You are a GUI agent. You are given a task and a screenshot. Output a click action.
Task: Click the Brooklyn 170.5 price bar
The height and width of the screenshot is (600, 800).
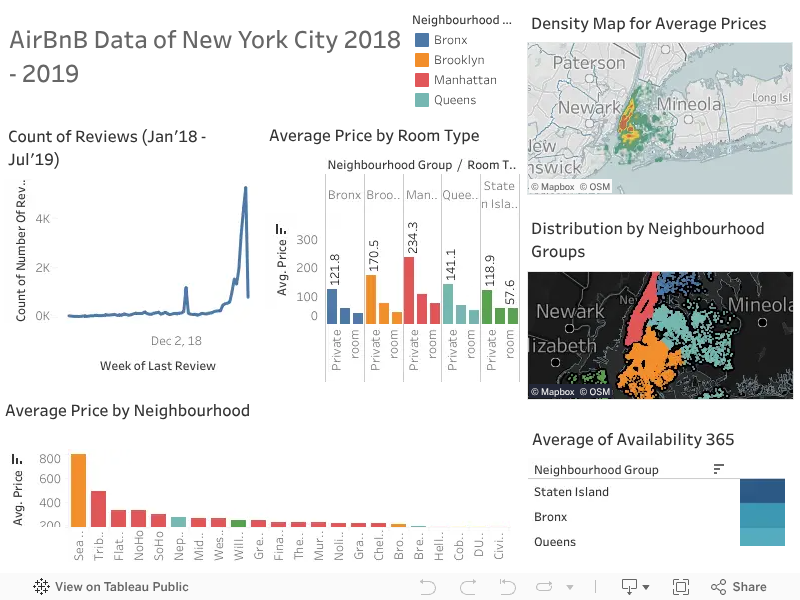pyautogui.click(x=371, y=299)
